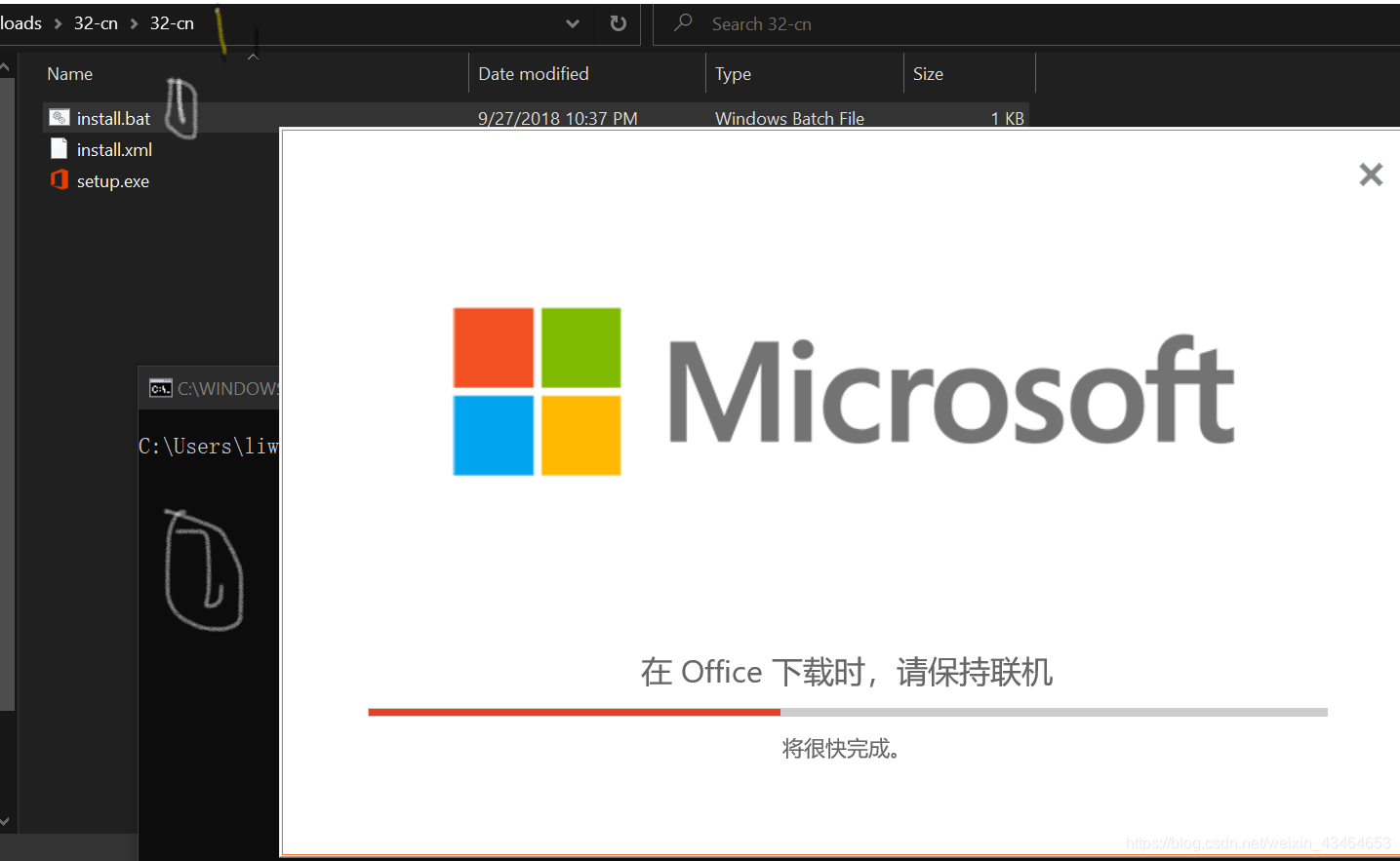Screen dimensions: 1400x861
Task: Click the Office download progress bar
Action: [x=848, y=713]
